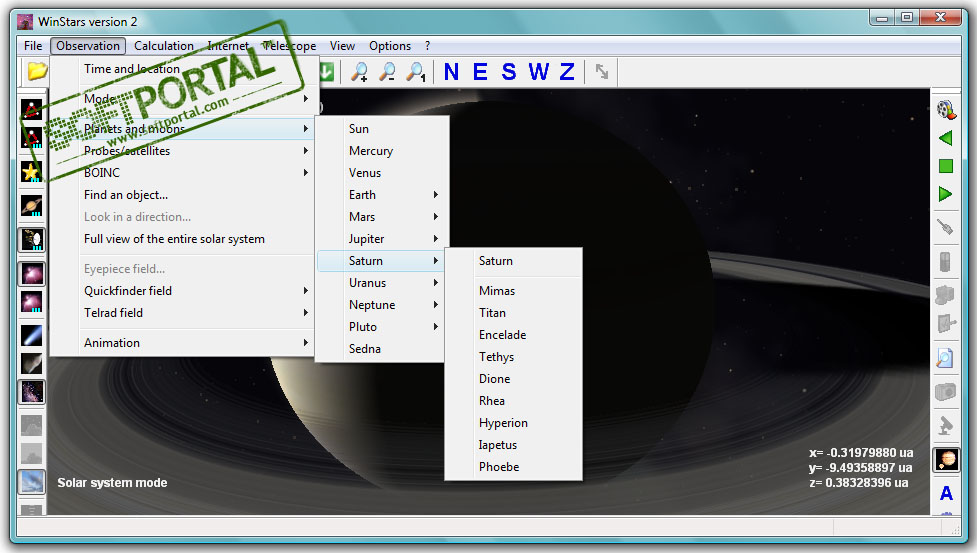
Task: Toggle the space probe sidebar icon
Action: coord(31,239)
